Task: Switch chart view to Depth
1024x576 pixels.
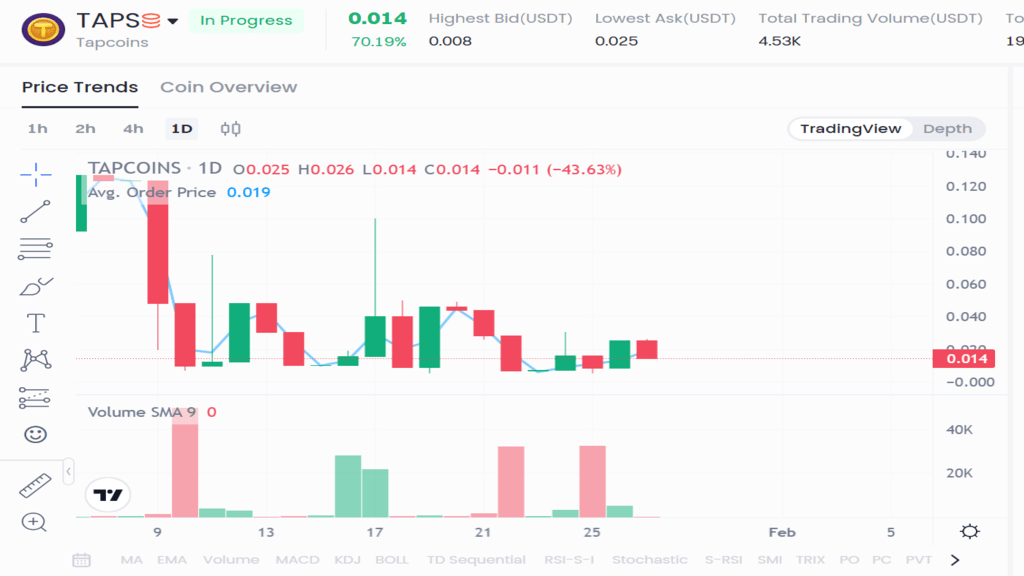Action: pos(947,129)
